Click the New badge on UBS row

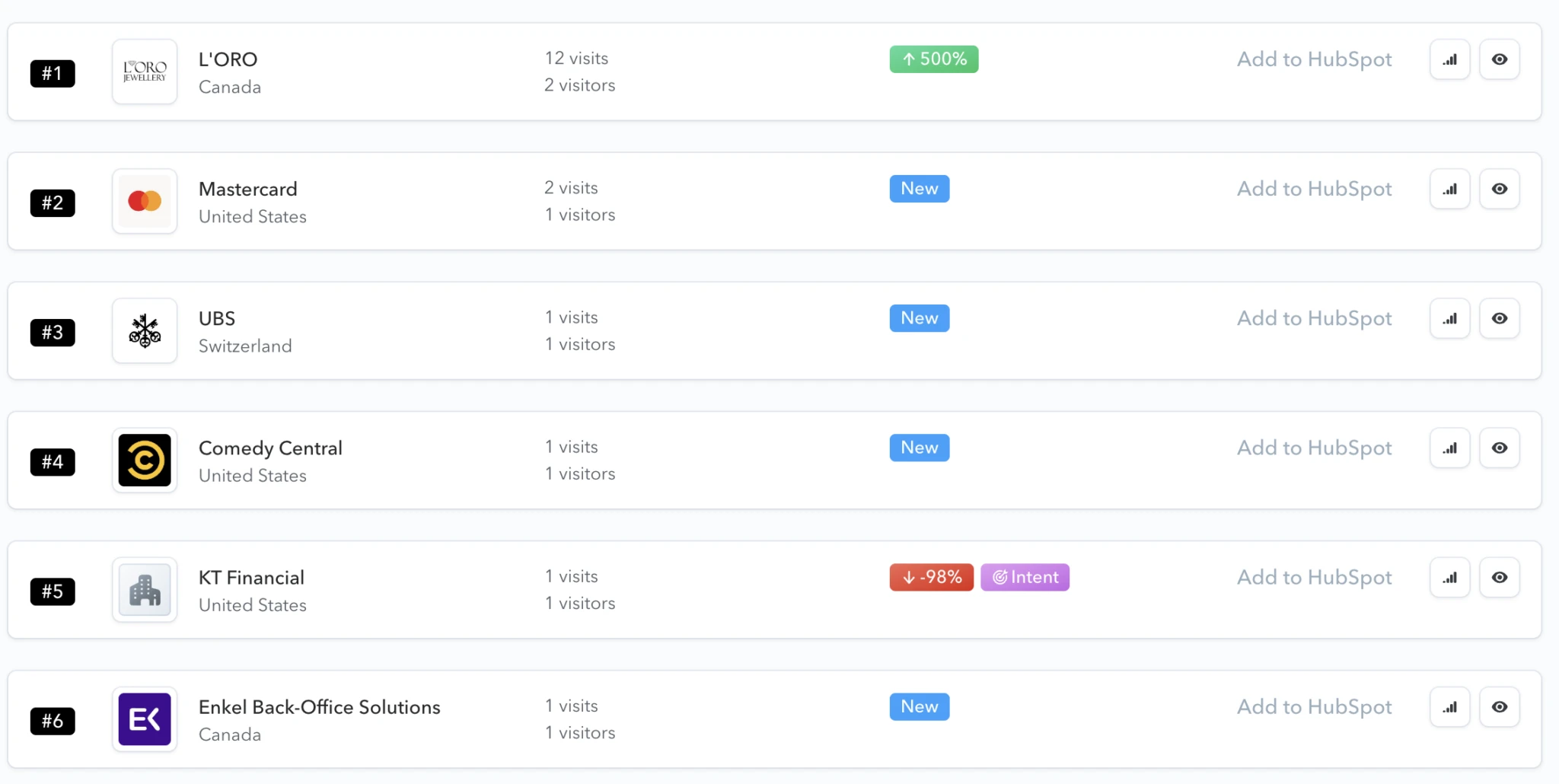tap(920, 318)
